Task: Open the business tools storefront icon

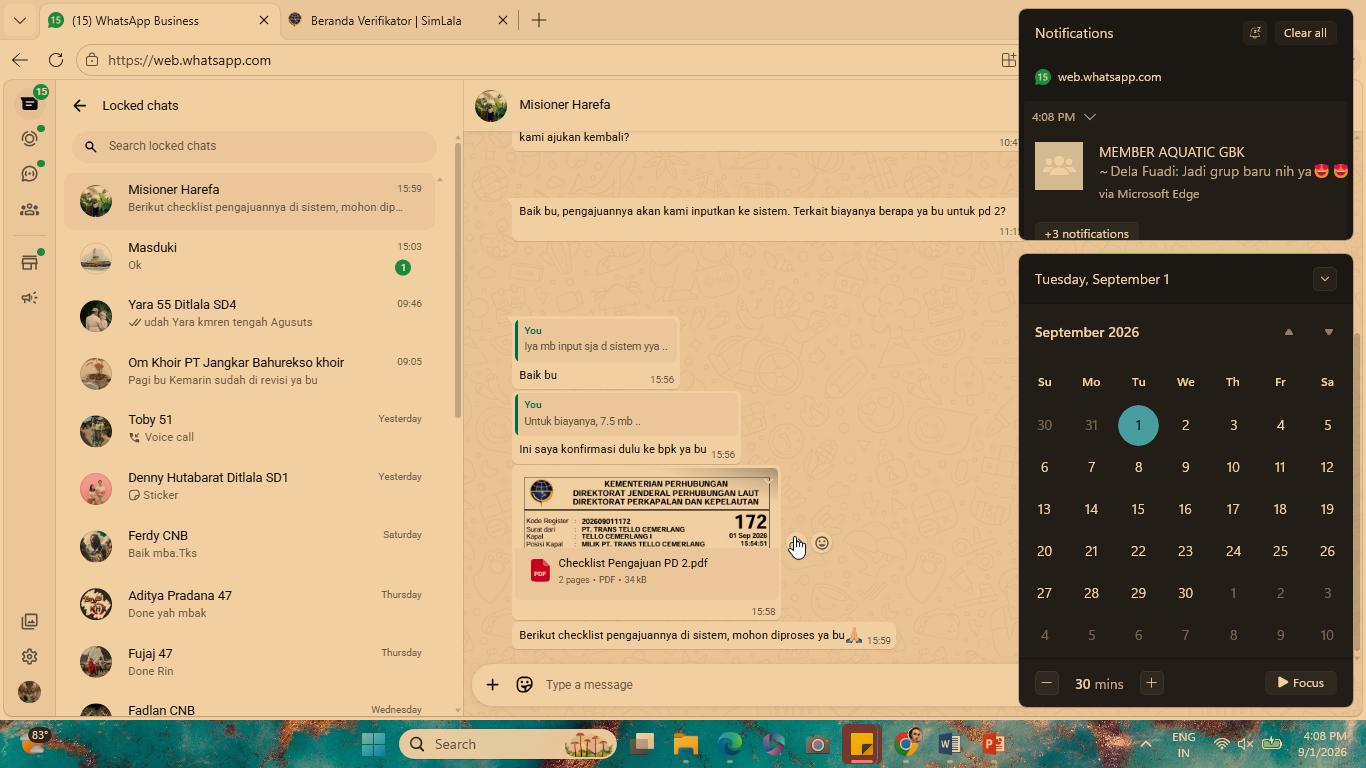Action: 29,263
